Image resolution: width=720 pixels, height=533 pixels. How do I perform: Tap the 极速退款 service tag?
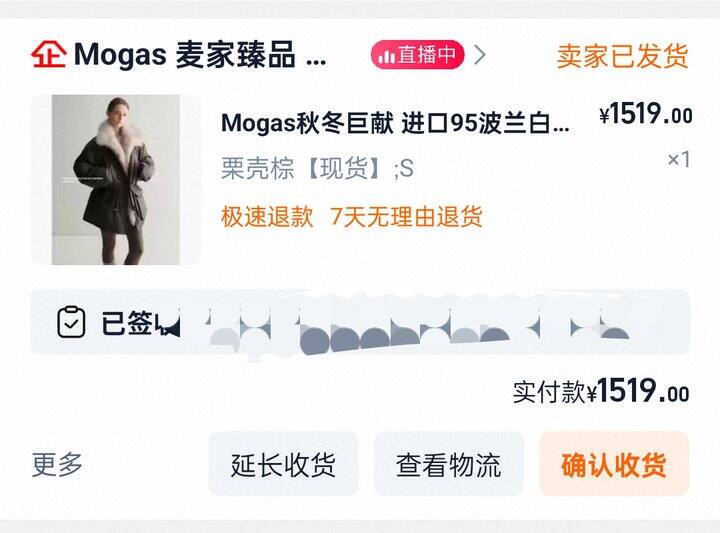click(267, 216)
